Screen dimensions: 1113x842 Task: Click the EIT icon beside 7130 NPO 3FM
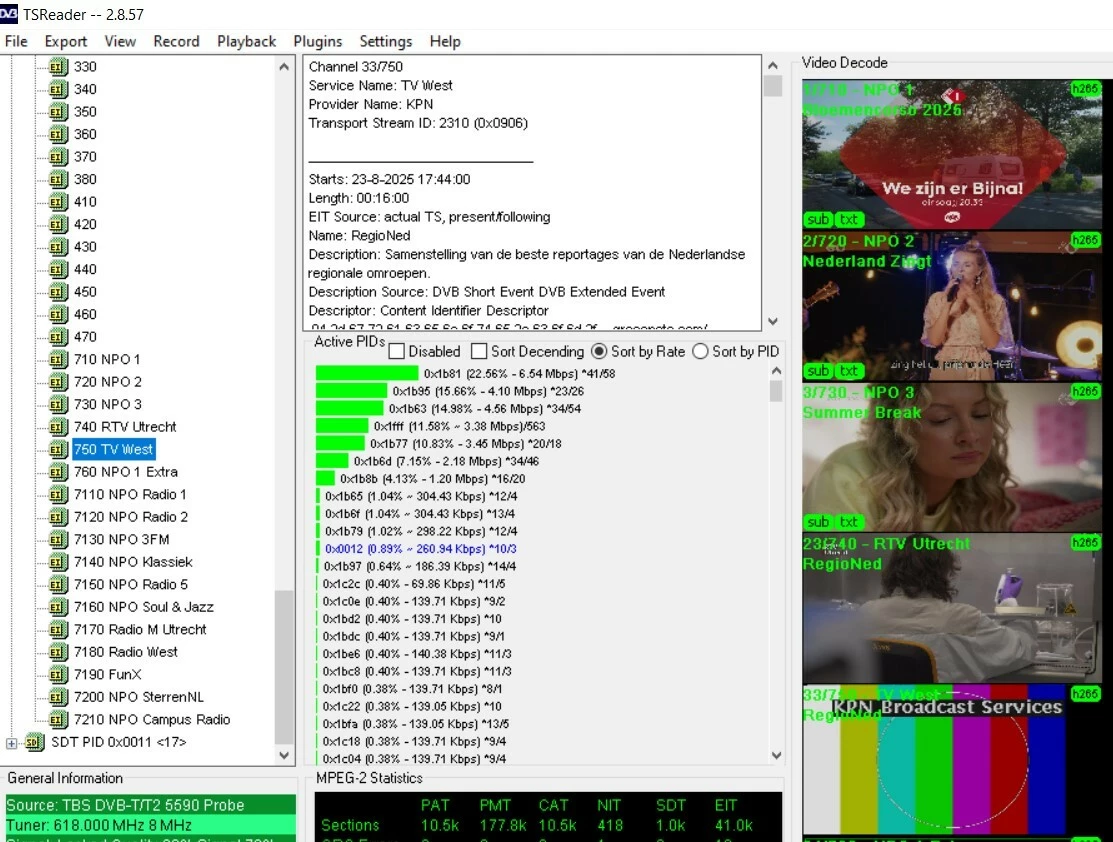(58, 539)
